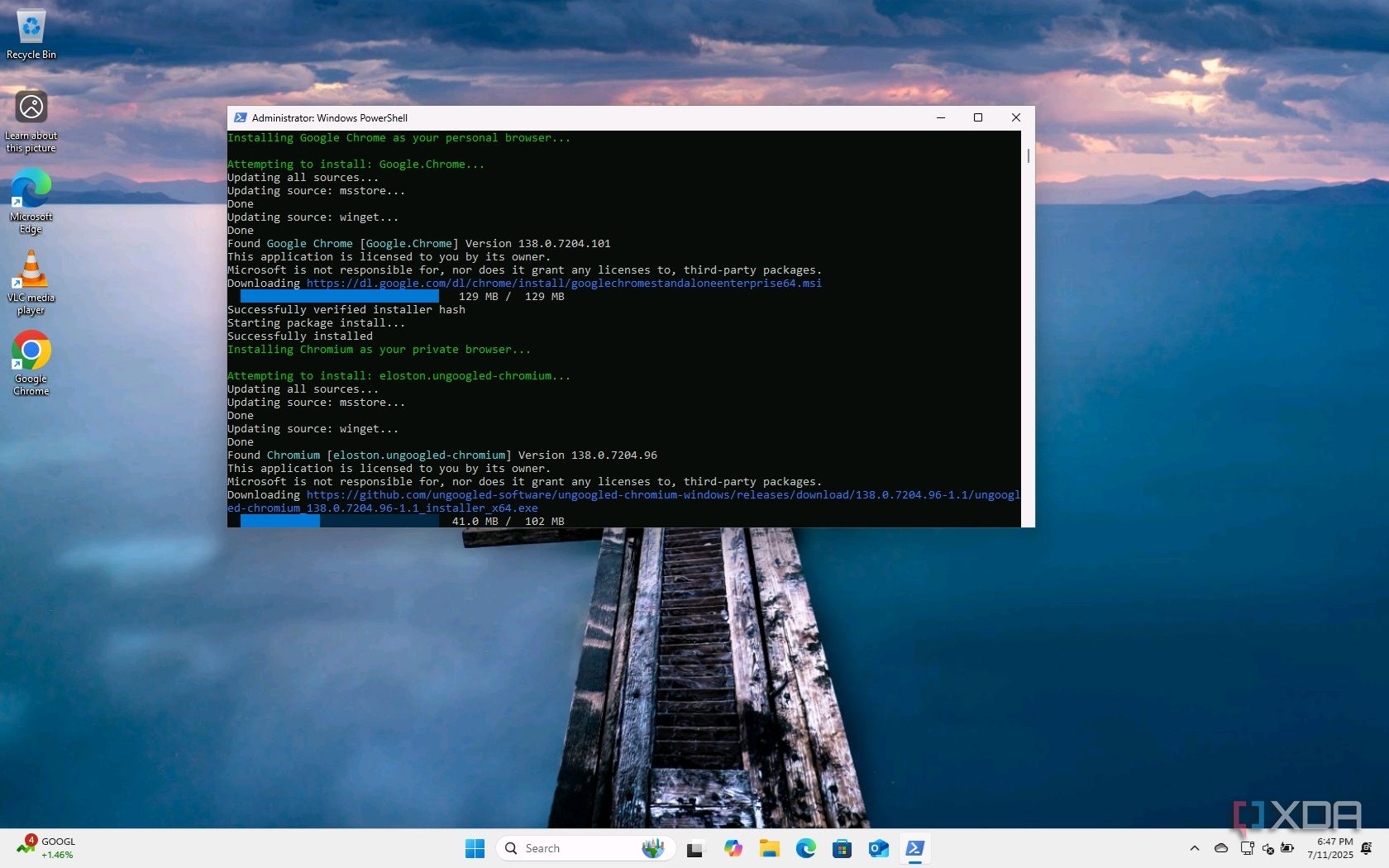Image resolution: width=1389 pixels, height=868 pixels.
Task: Open Outlook from the taskbar
Action: [878, 848]
